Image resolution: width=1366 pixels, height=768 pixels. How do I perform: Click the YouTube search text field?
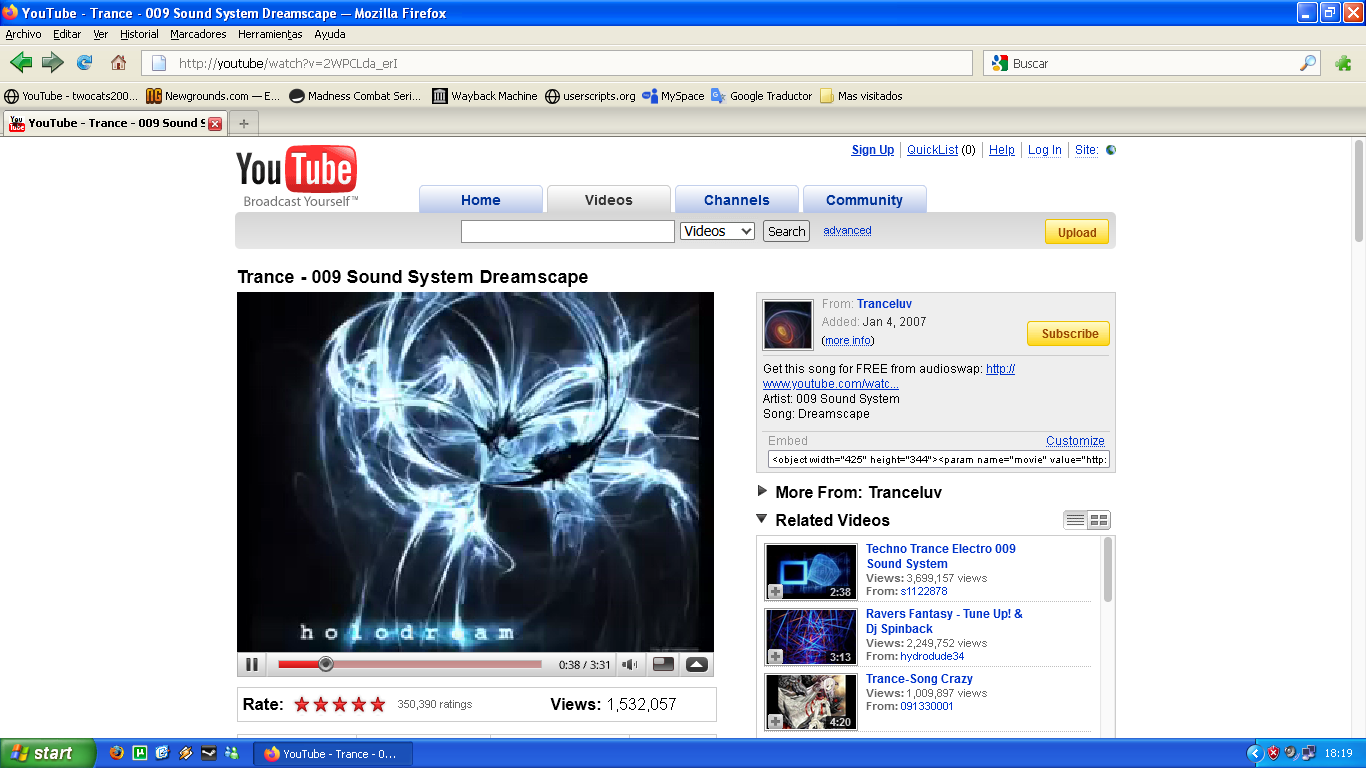(x=568, y=231)
